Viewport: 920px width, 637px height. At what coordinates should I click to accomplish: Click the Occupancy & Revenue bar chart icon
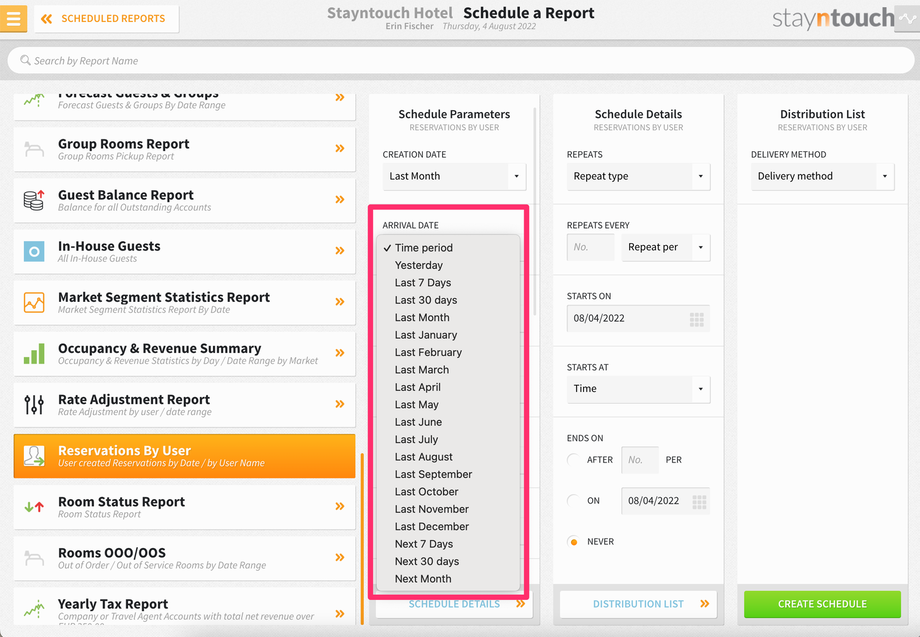(34, 353)
